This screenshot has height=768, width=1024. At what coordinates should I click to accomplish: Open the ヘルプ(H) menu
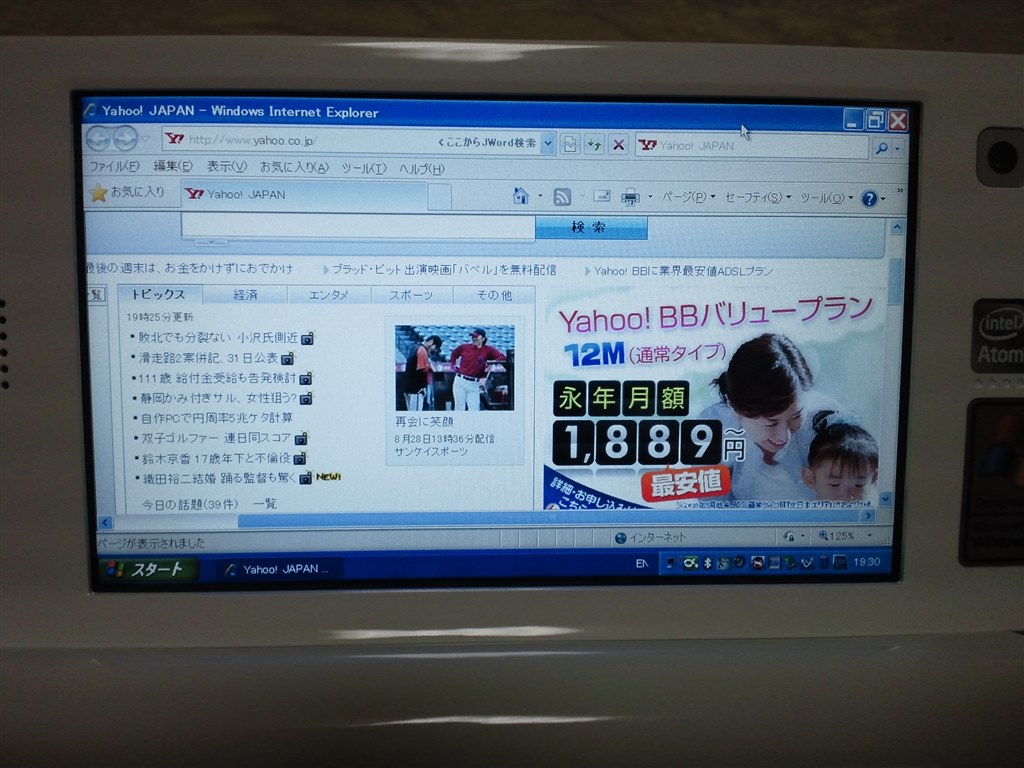421,168
